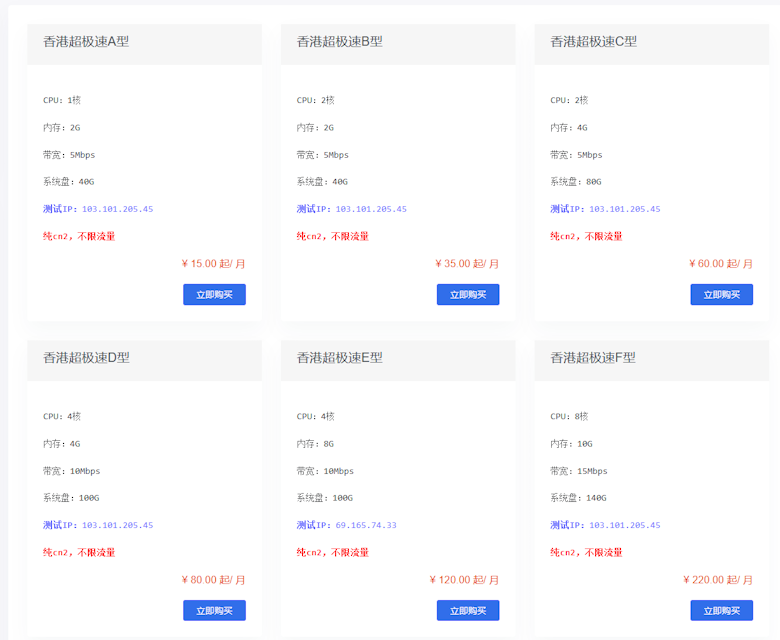Select the 香港超极速A型 heading
Screen dimensions: 780x640
tap(86, 42)
